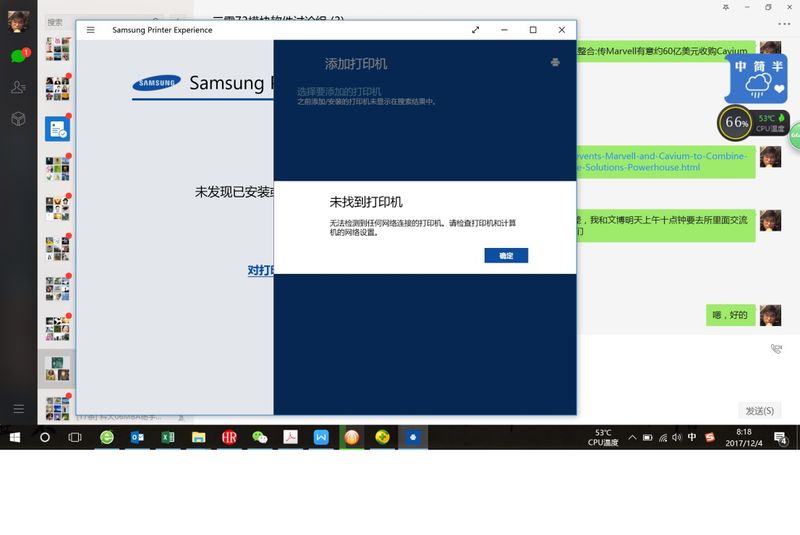Open the WeChat menu at sidebar bottom
The width and height of the screenshot is (800, 535).
pos(18,409)
